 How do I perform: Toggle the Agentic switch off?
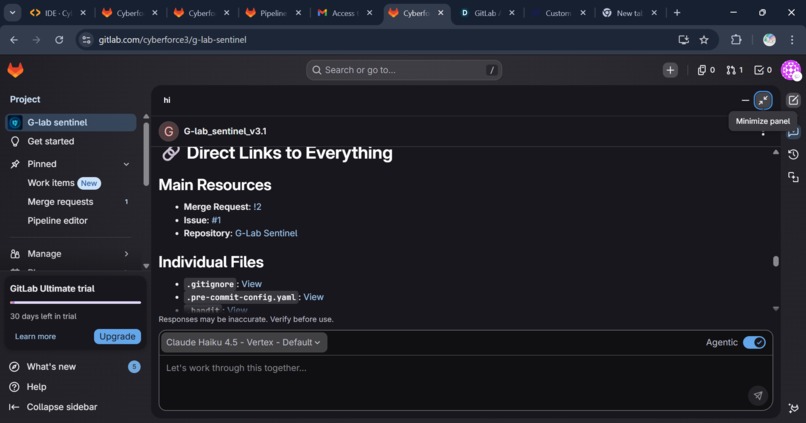click(x=754, y=342)
